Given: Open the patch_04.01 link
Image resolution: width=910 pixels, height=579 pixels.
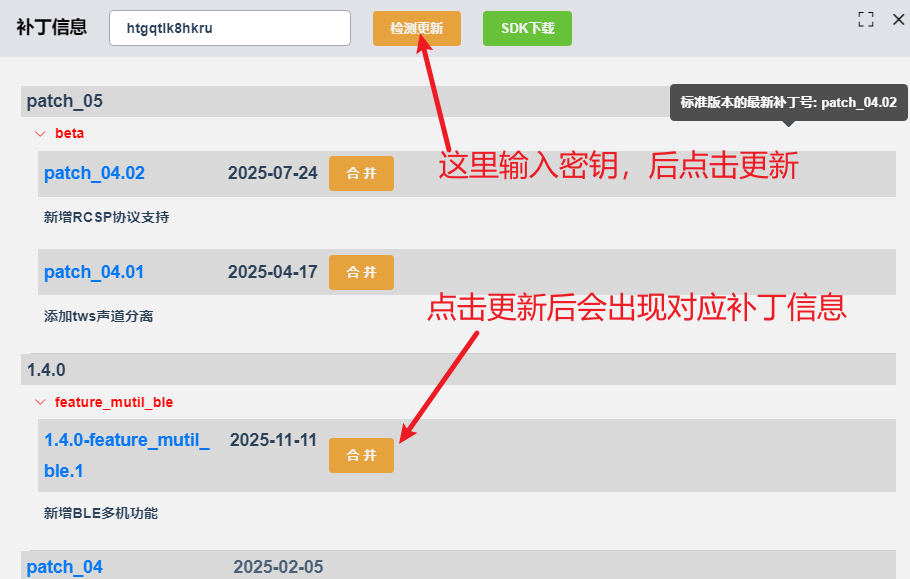Looking at the screenshot, I should point(94,272).
